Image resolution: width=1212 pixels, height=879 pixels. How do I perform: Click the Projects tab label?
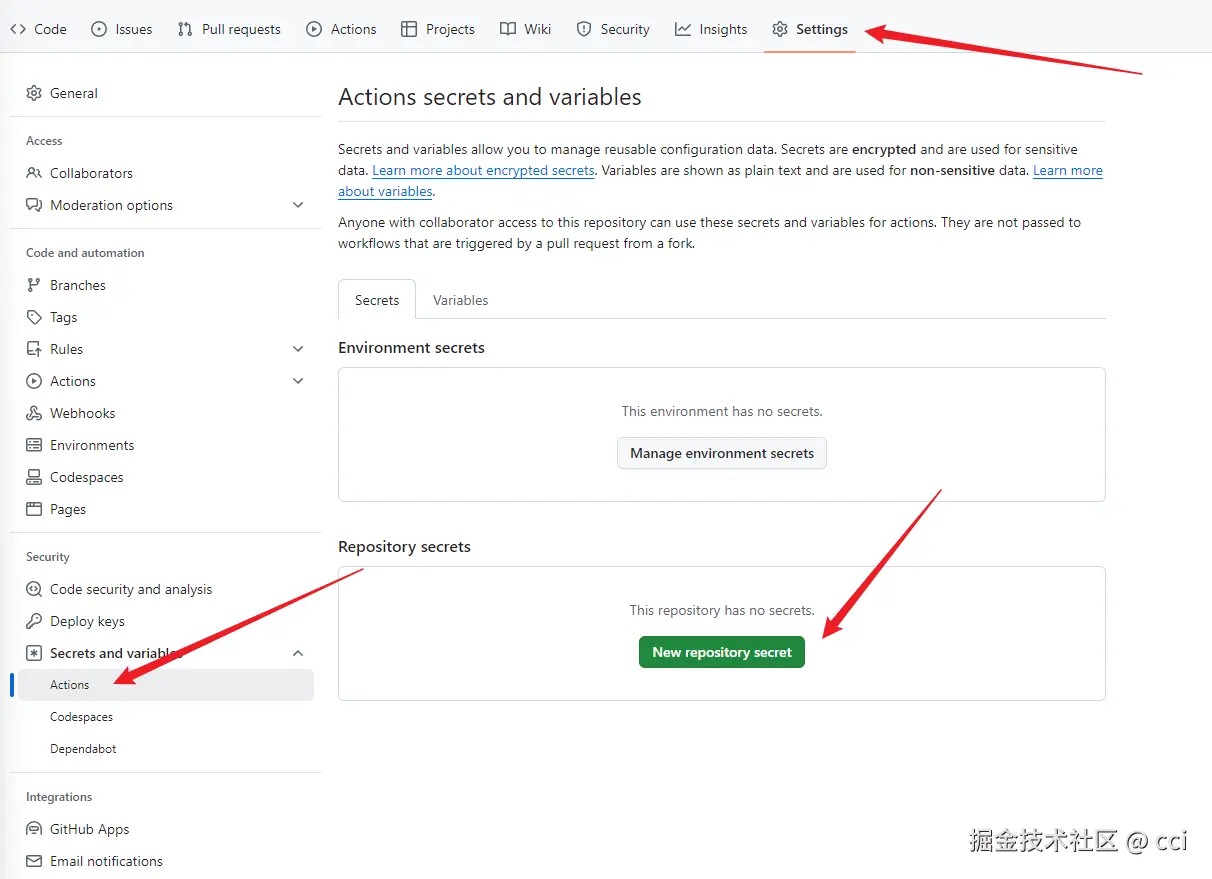point(450,29)
